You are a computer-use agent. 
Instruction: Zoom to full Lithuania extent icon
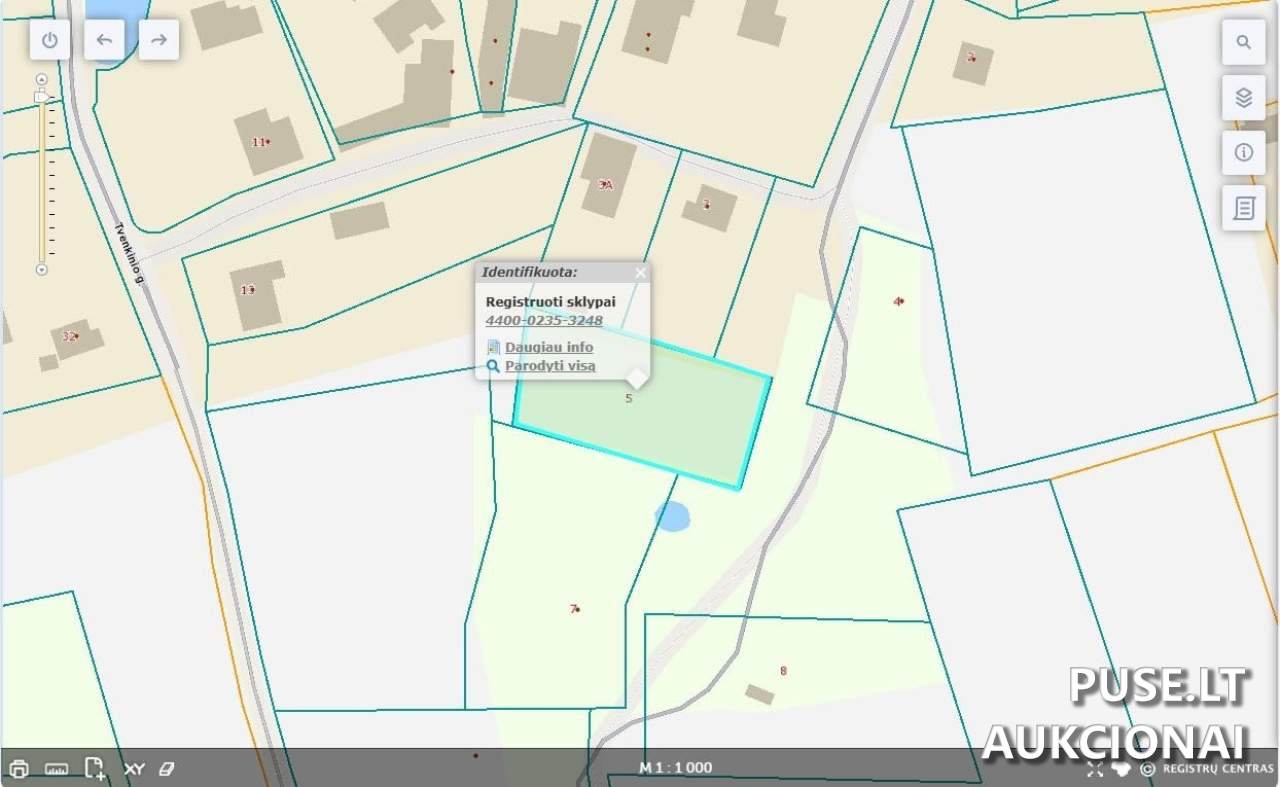click(x=1121, y=769)
